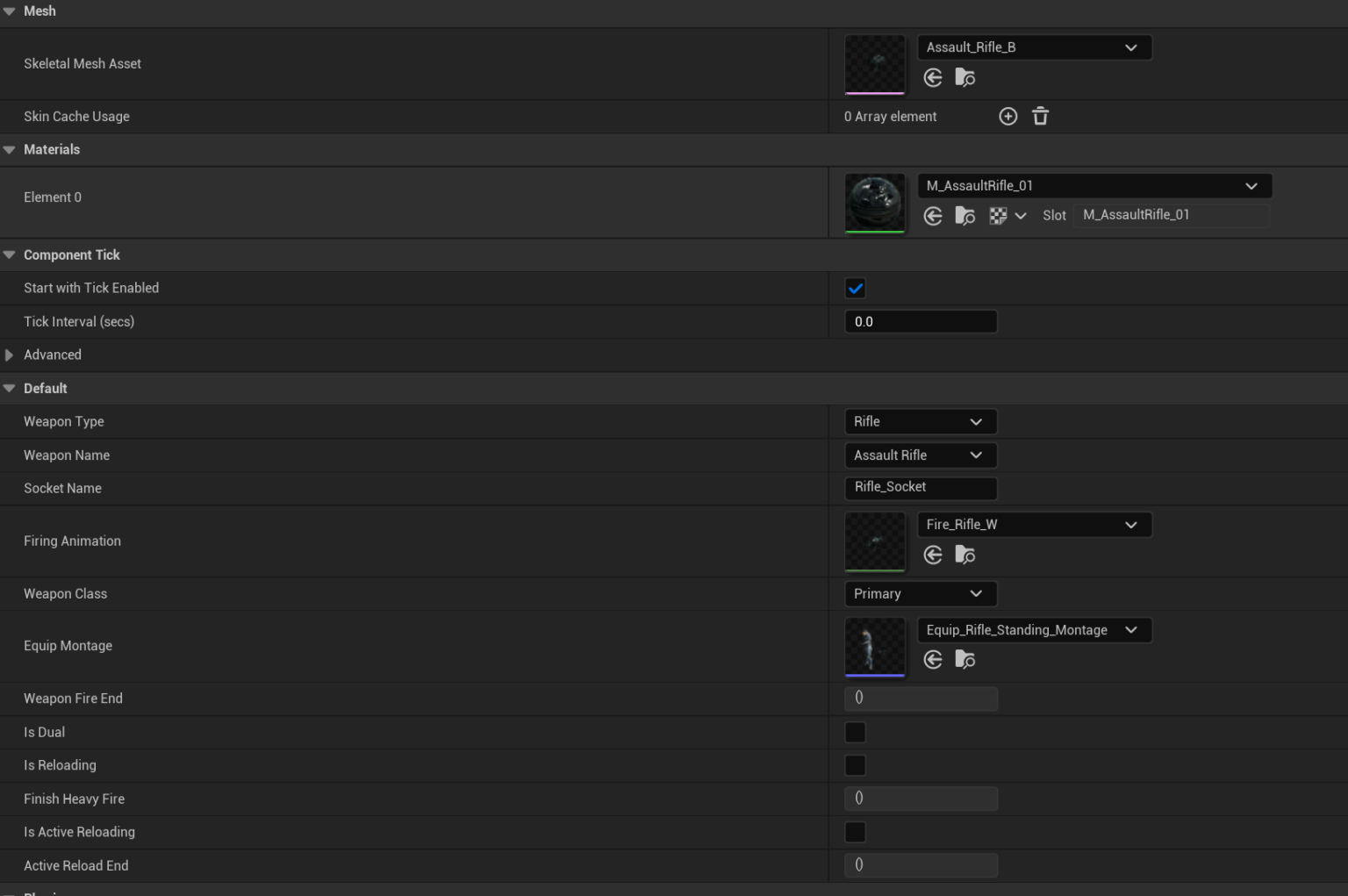
Task: Remove all Skin Cache Usage array elements
Action: (x=1040, y=117)
